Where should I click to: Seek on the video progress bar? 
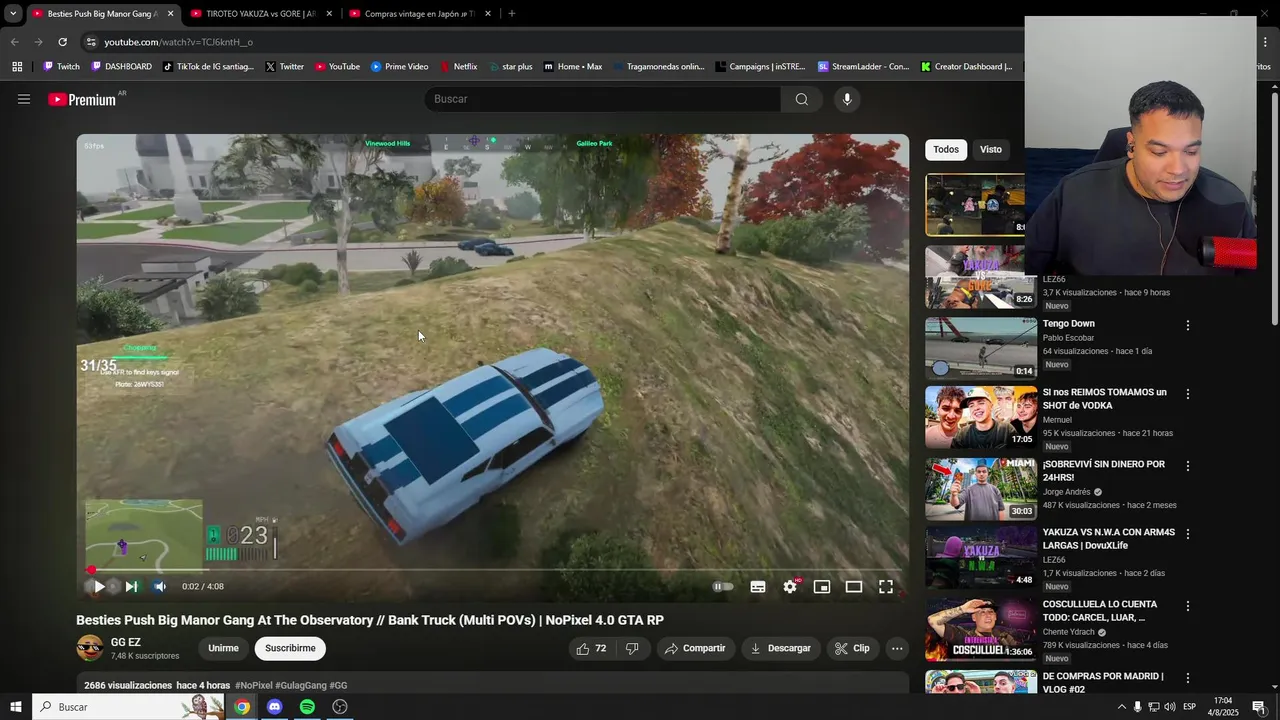(493, 571)
